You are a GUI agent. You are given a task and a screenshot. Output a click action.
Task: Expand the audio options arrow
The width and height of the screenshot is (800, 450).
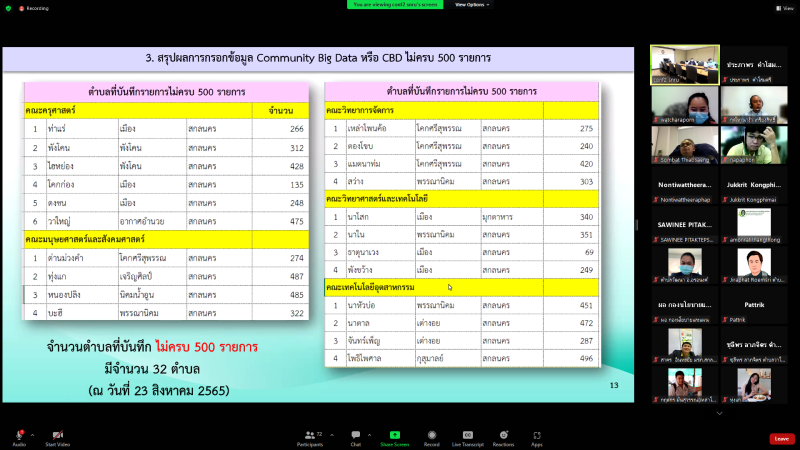coord(32,434)
